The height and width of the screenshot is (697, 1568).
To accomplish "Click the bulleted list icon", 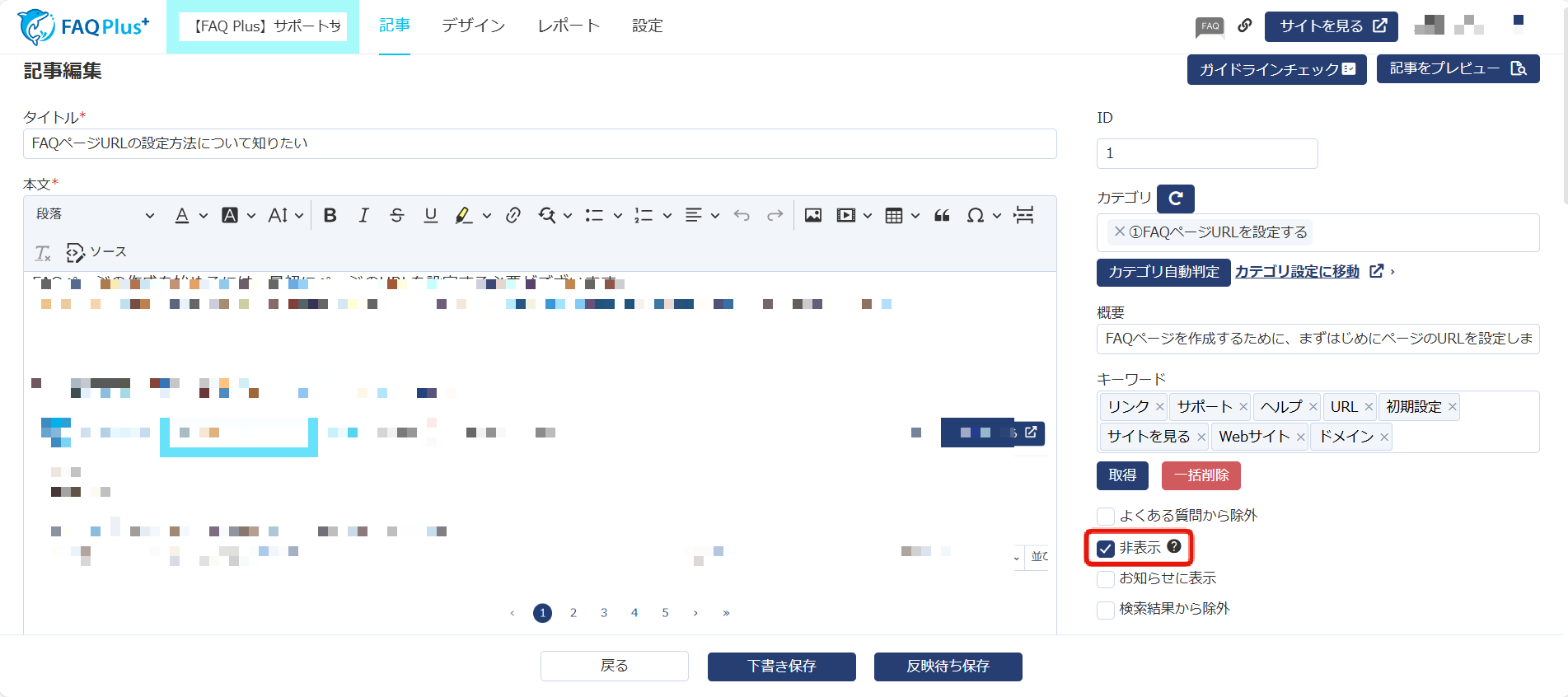I will pos(594,215).
